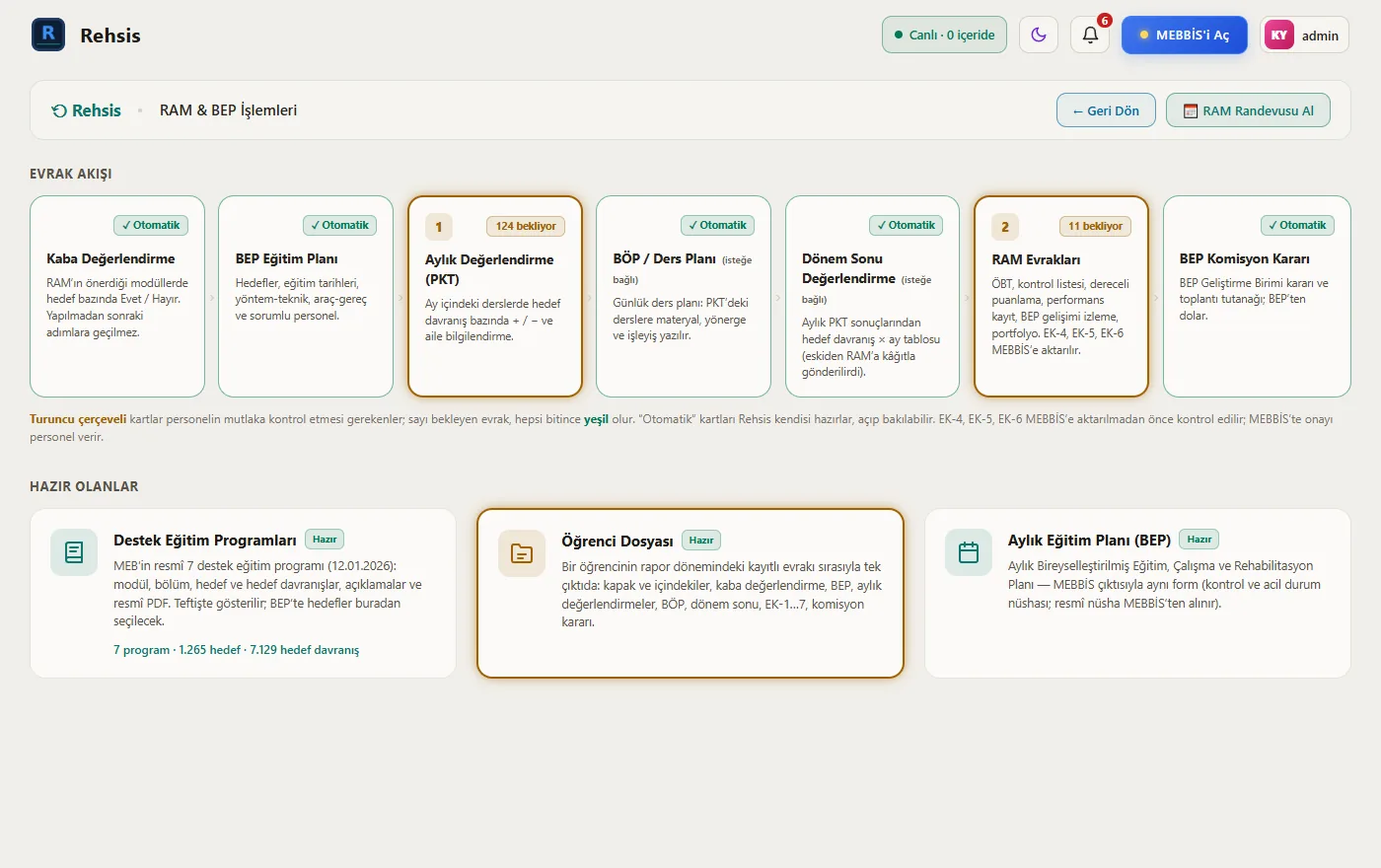Click RAM Randevusu Al button
This screenshot has width=1381, height=868.
click(1248, 110)
